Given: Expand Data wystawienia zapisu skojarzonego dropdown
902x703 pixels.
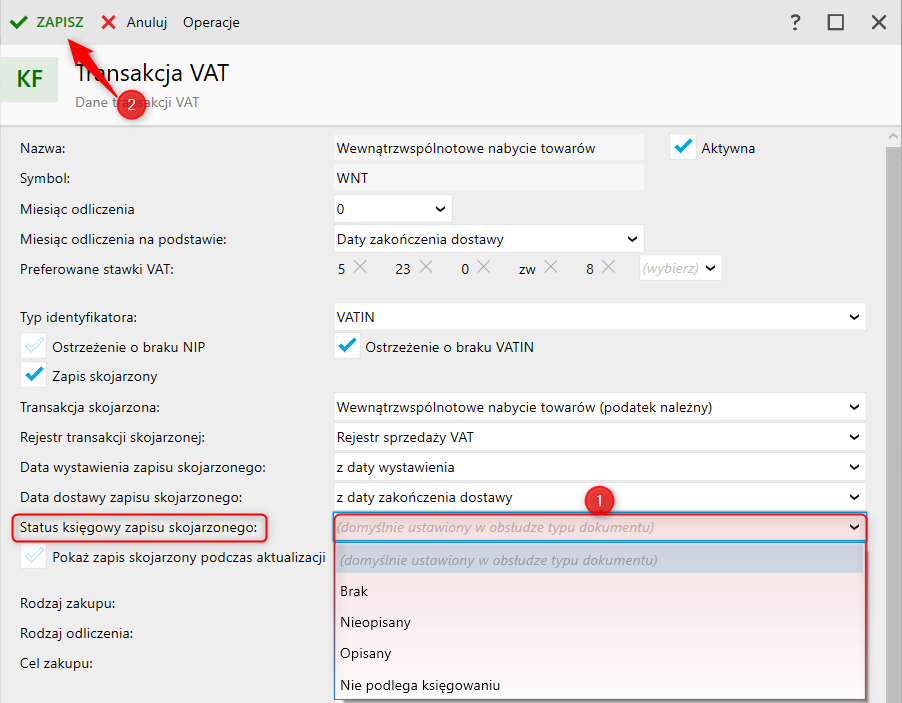Looking at the screenshot, I should point(599,467).
